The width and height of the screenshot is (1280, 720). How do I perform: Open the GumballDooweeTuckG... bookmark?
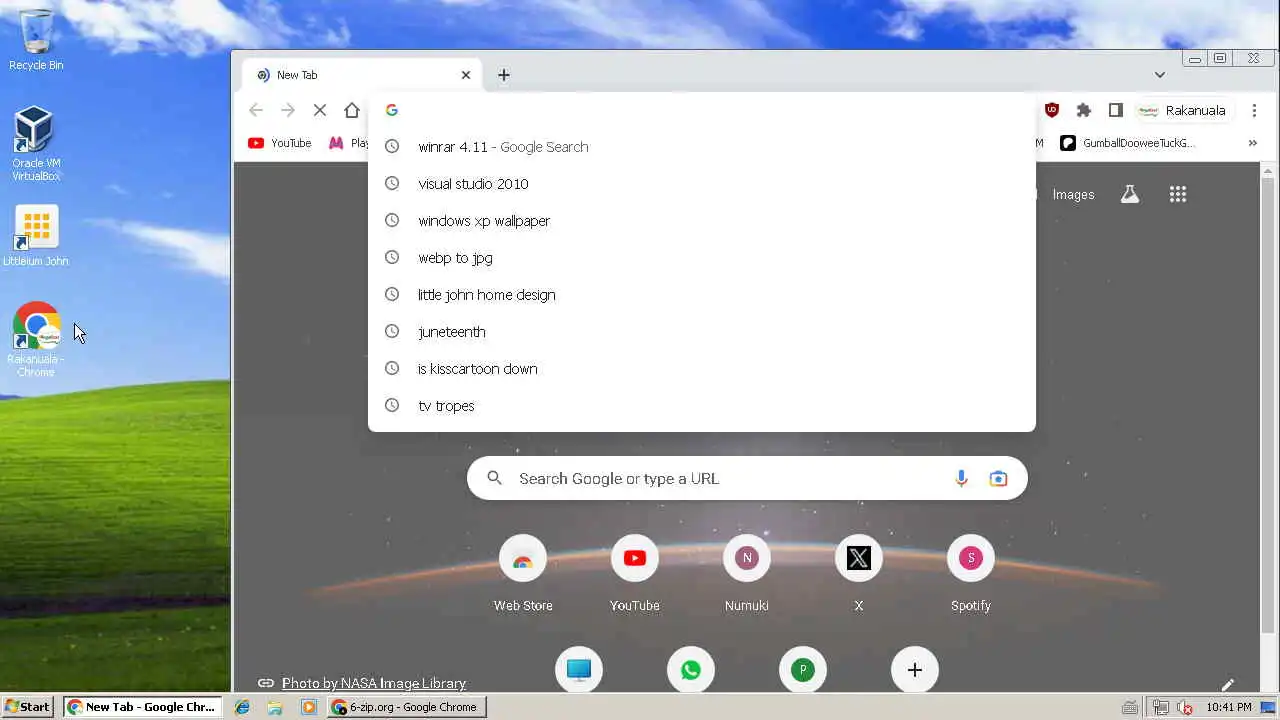1128,143
